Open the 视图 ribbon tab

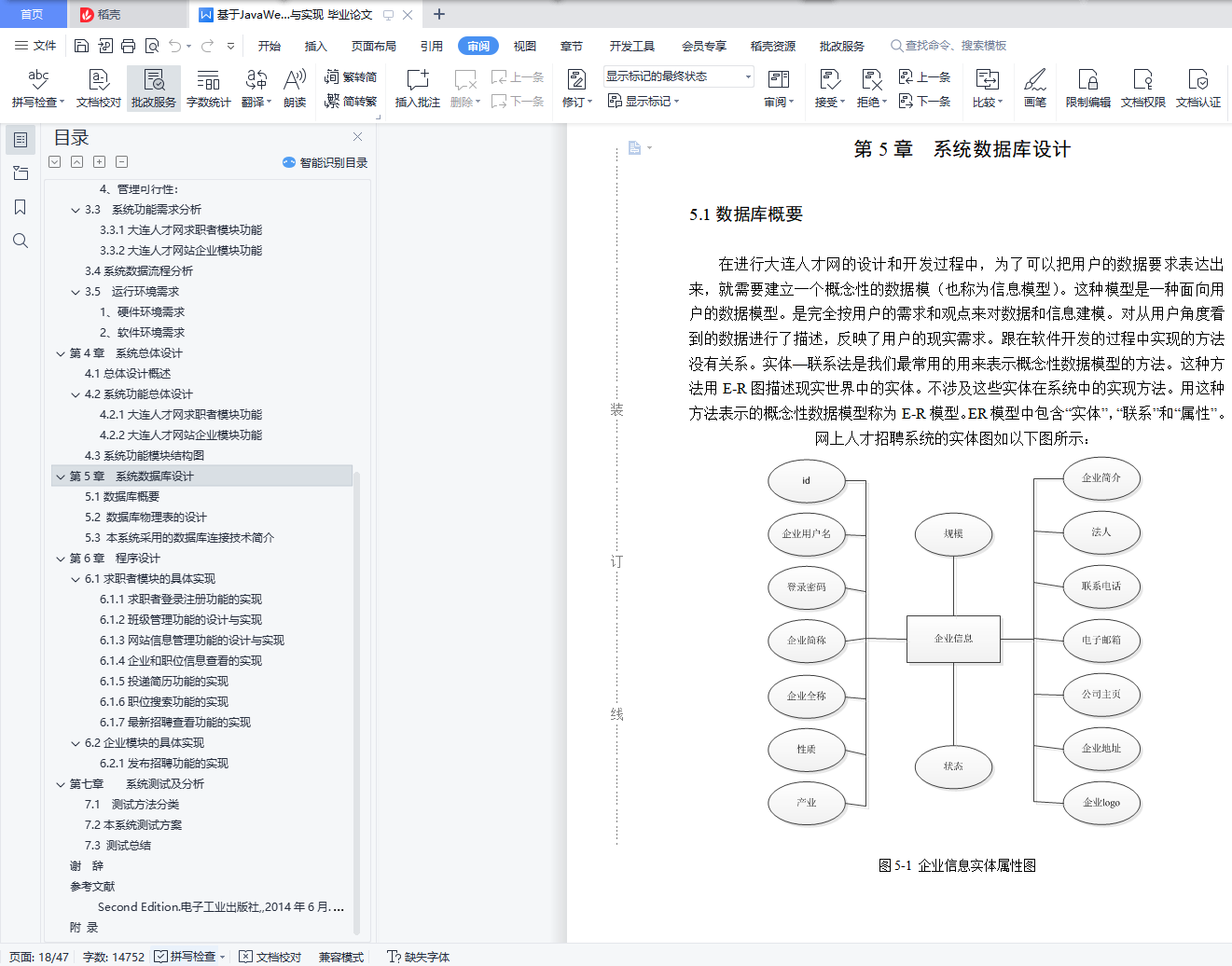click(525, 46)
